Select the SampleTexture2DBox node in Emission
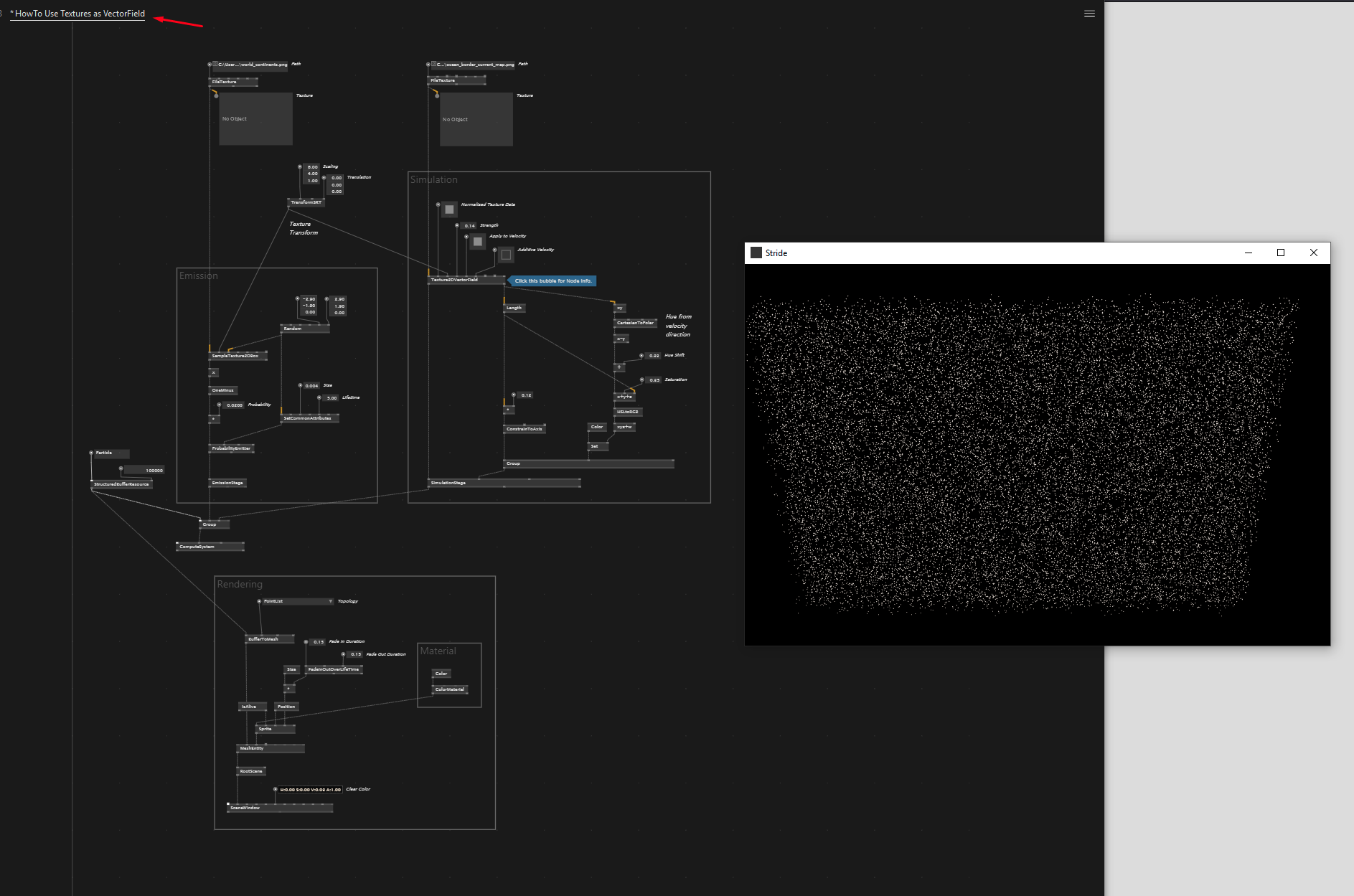Viewport: 1354px width, 896px height. pyautogui.click(x=237, y=355)
